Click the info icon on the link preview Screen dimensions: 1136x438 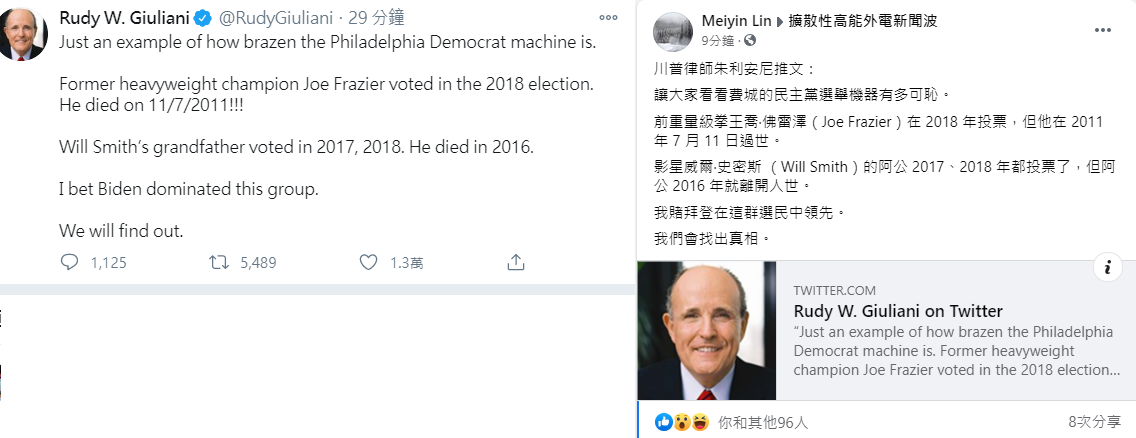(1108, 267)
